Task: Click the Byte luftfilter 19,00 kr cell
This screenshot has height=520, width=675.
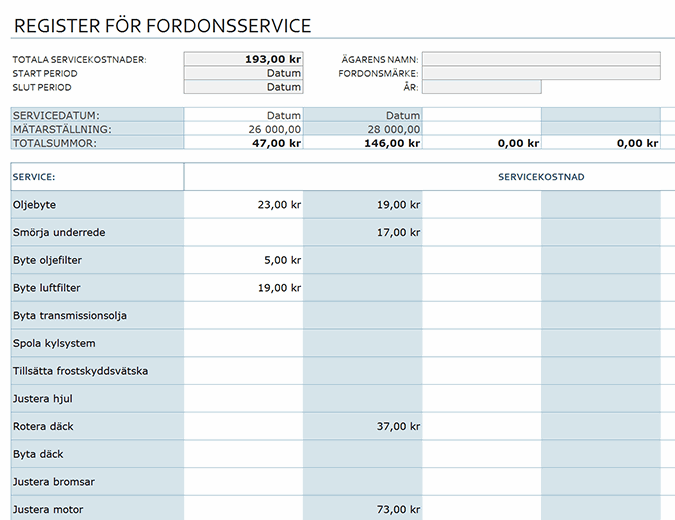Action: [243, 288]
